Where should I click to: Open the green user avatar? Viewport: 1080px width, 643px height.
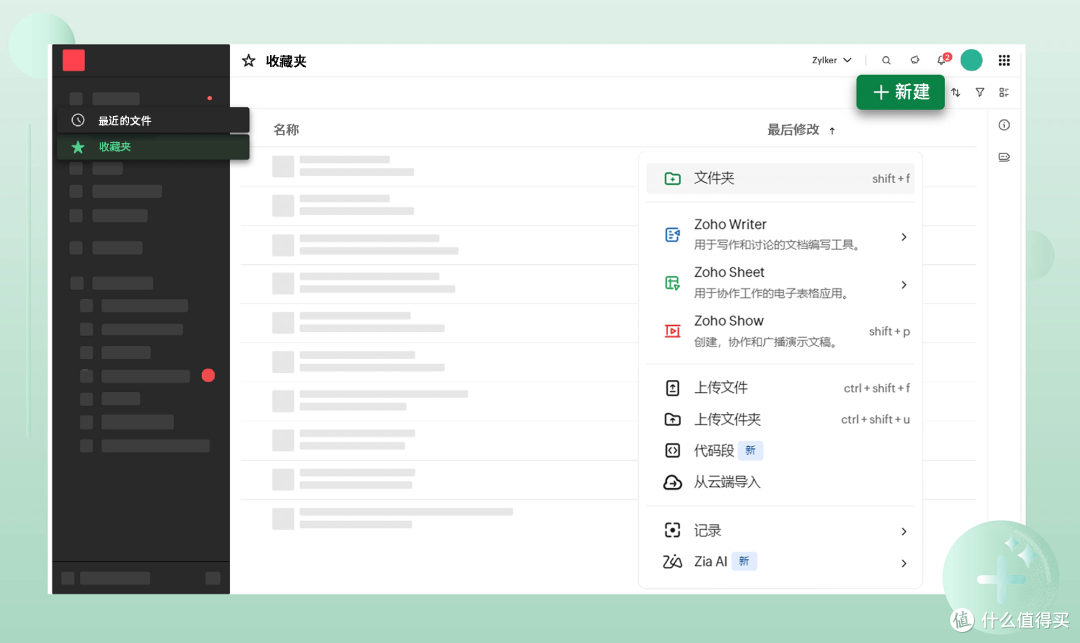click(971, 61)
